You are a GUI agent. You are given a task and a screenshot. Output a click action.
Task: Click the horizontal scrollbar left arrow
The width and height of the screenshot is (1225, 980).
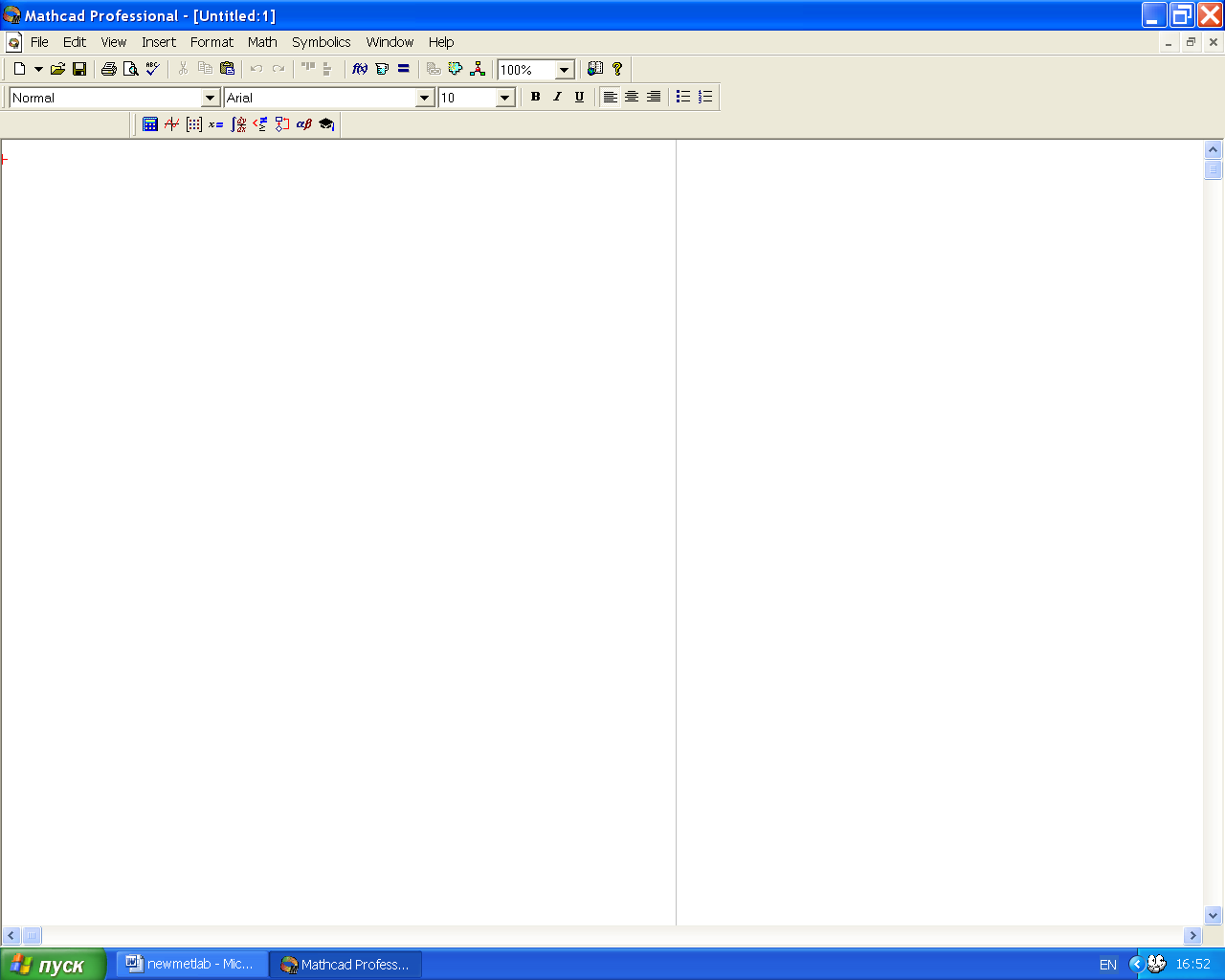[x=11, y=935]
